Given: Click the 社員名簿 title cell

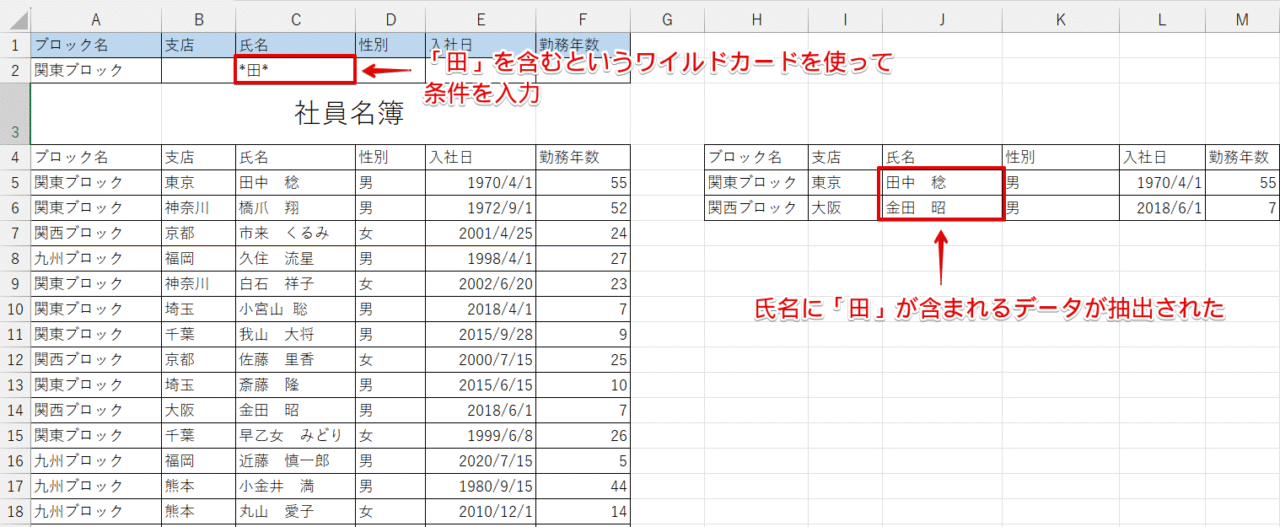Looking at the screenshot, I should [331, 114].
